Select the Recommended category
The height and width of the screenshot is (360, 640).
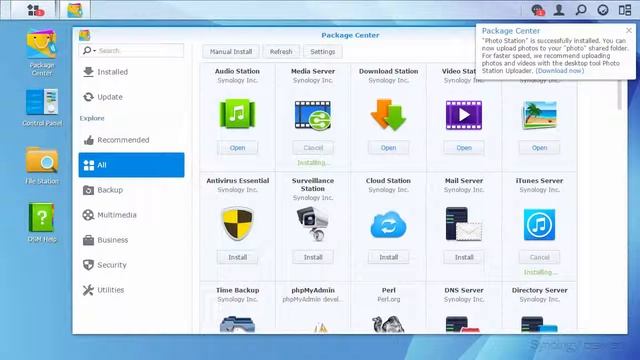pos(131,140)
